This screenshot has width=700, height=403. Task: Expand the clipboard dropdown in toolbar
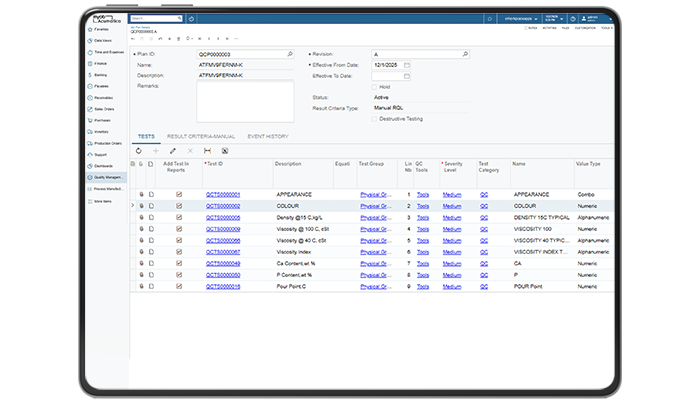[189, 39]
